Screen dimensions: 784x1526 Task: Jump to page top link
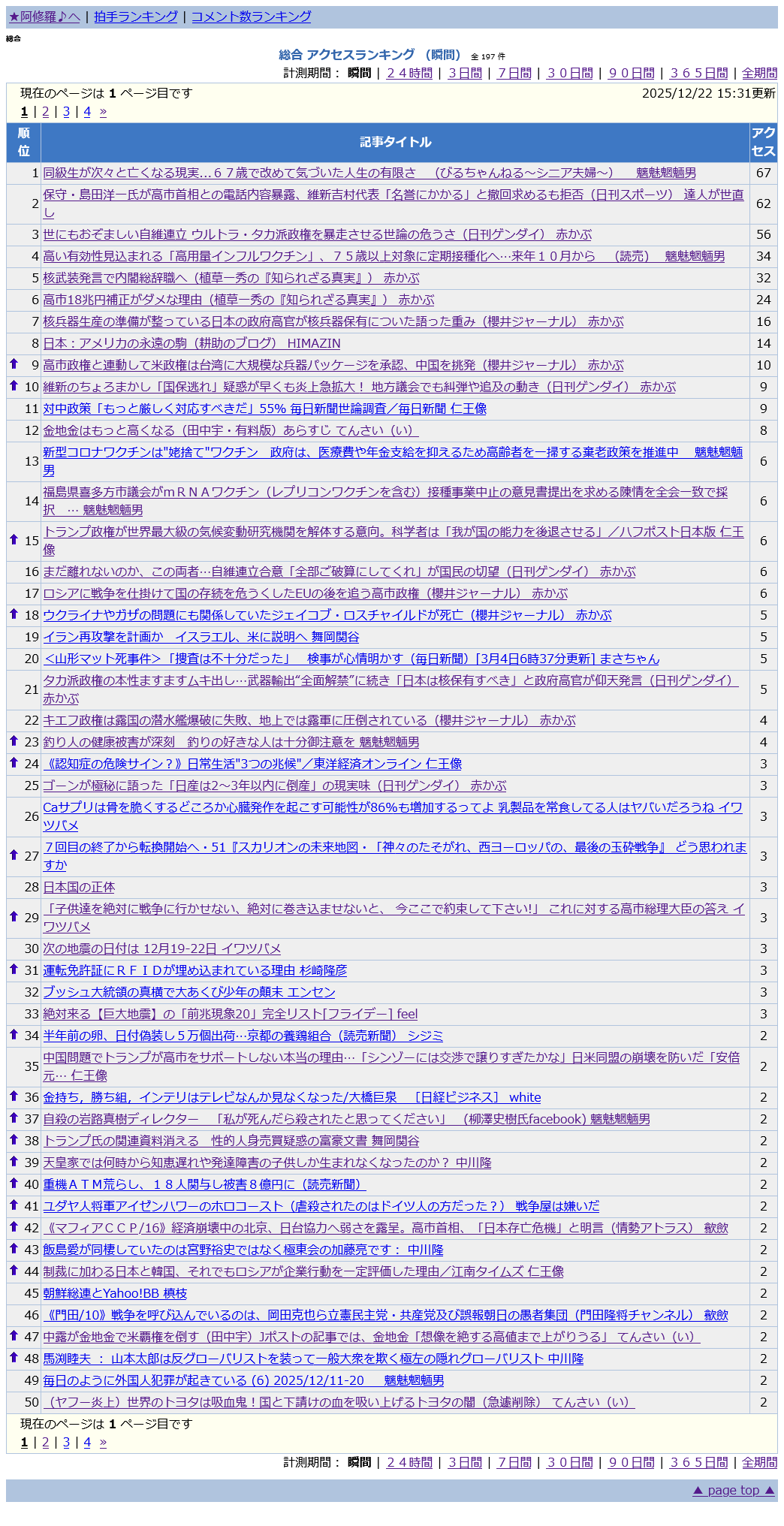point(733,1490)
